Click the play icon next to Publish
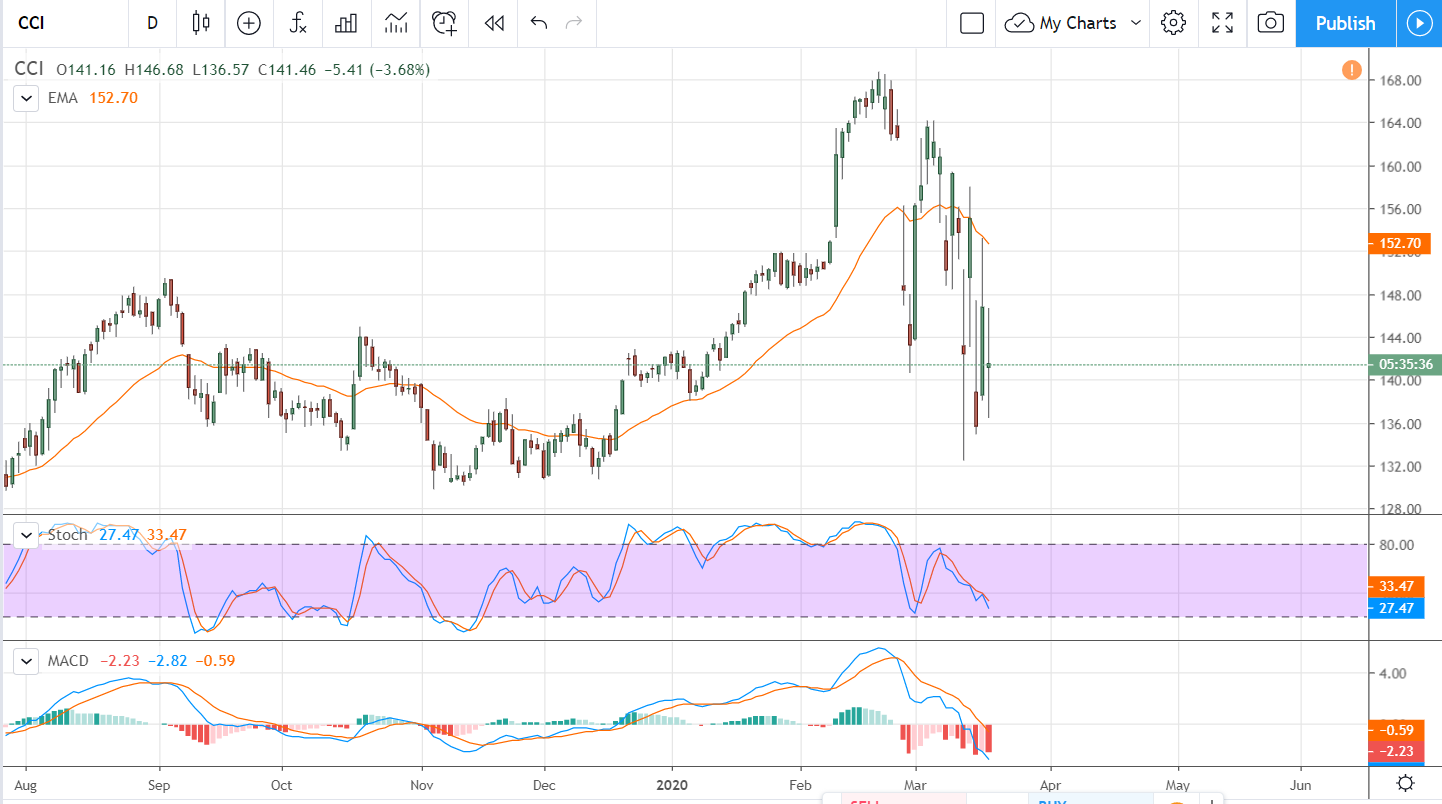1442x804 pixels. 1419,23
